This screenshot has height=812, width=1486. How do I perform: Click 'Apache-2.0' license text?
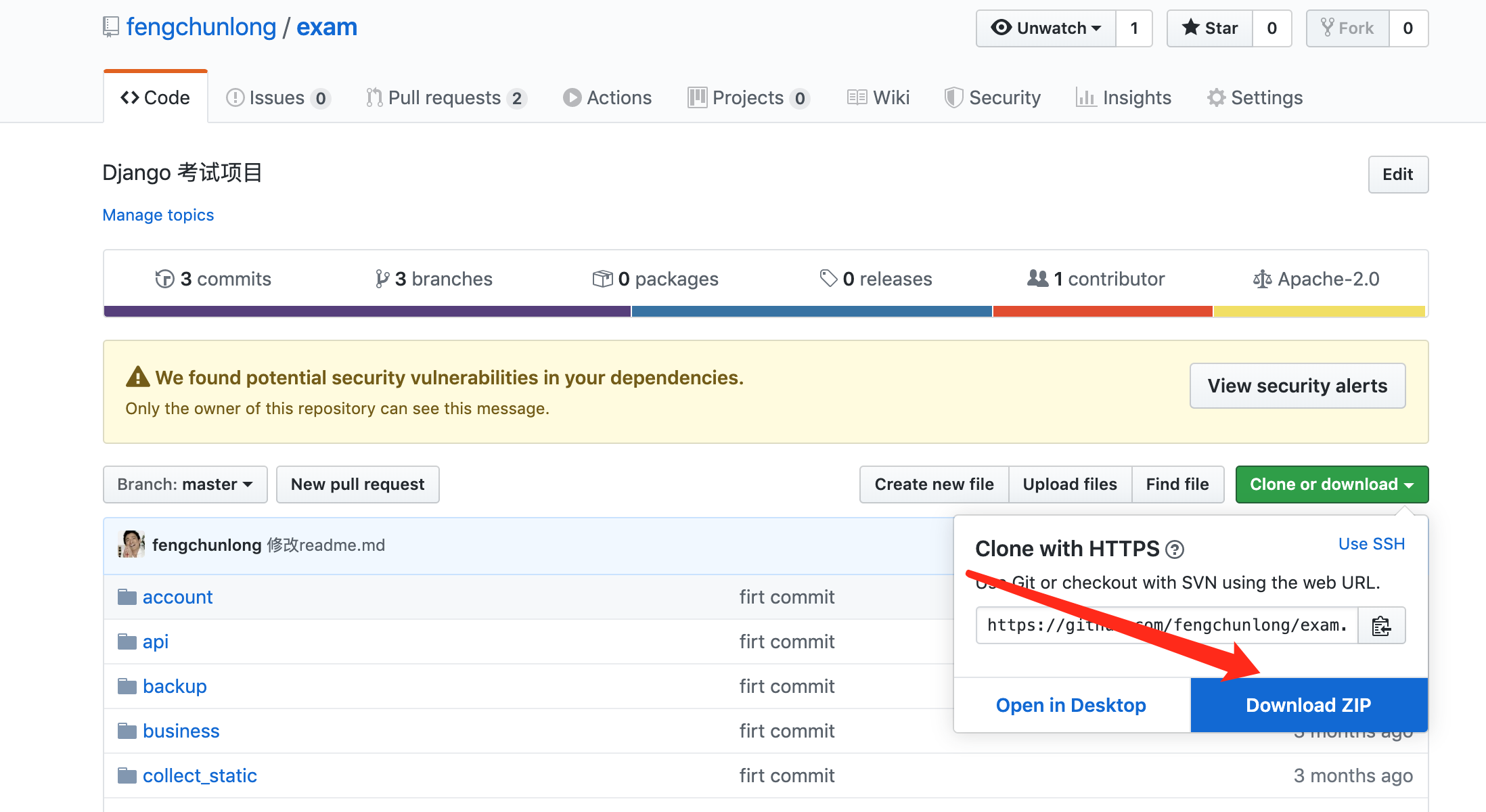[x=1328, y=279]
